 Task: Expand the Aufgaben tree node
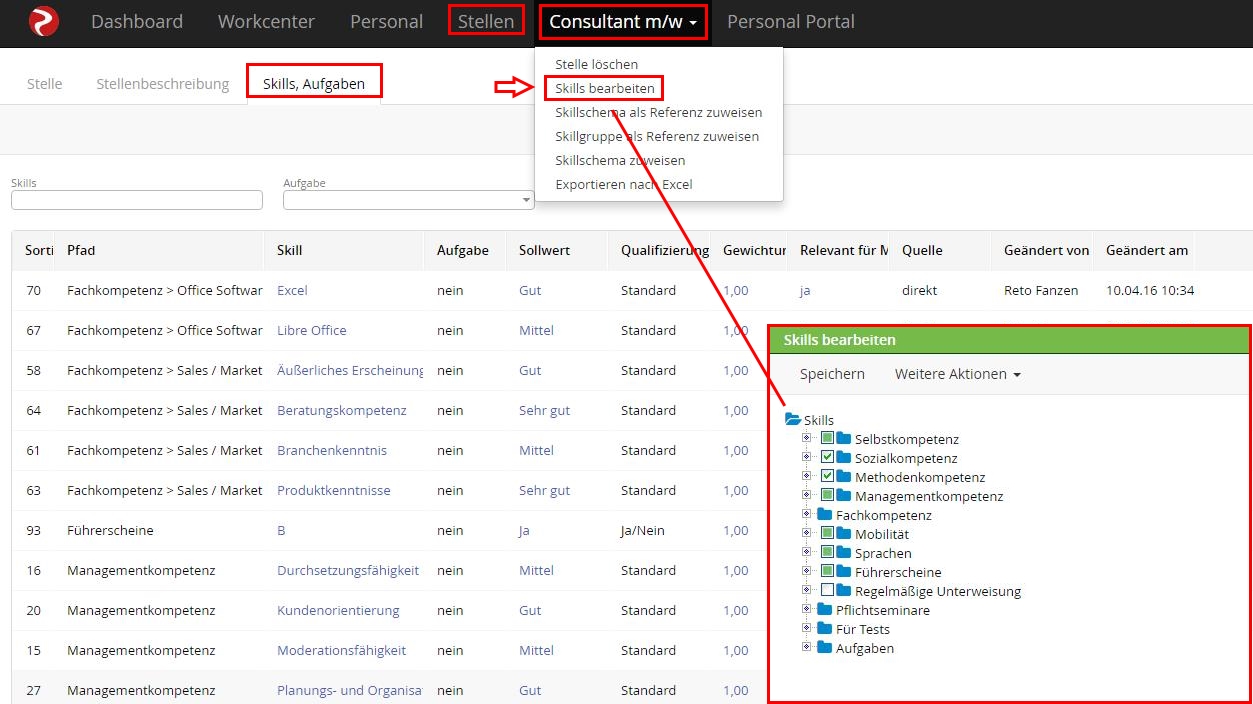coord(807,648)
